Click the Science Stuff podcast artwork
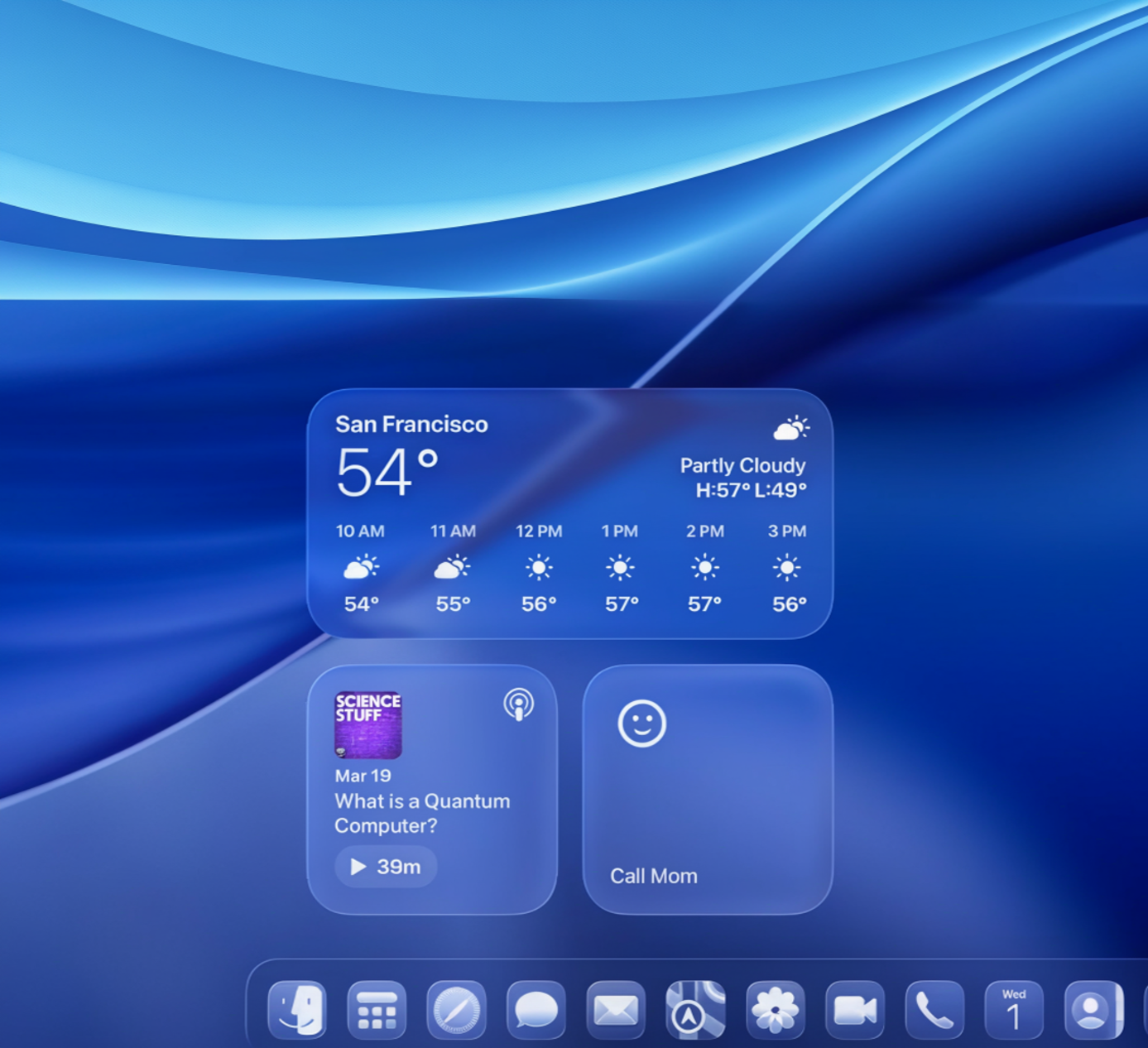 [368, 725]
